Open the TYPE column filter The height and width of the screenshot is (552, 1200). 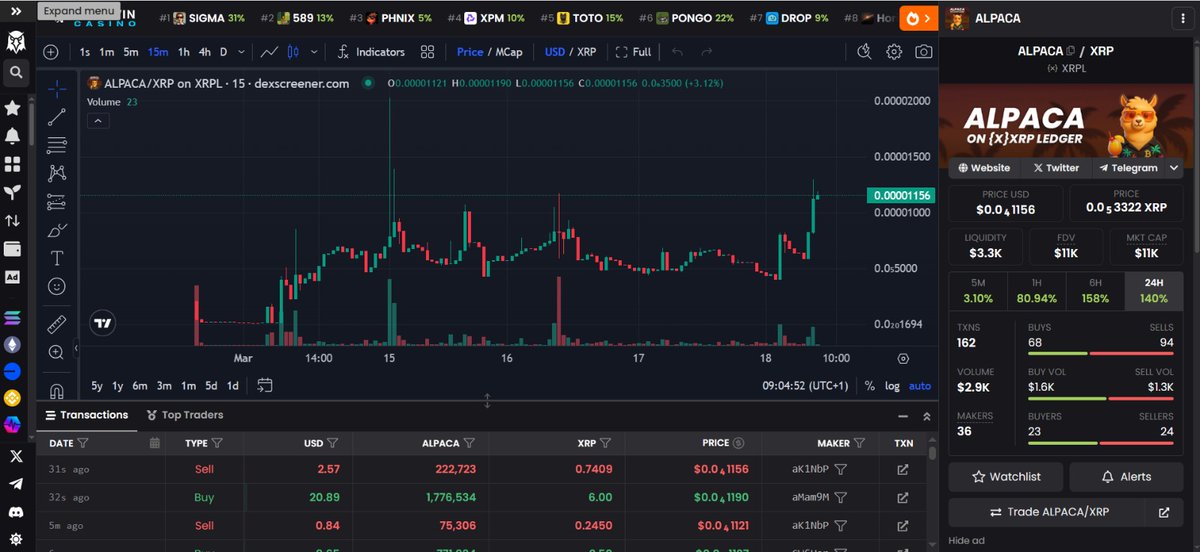coord(217,443)
